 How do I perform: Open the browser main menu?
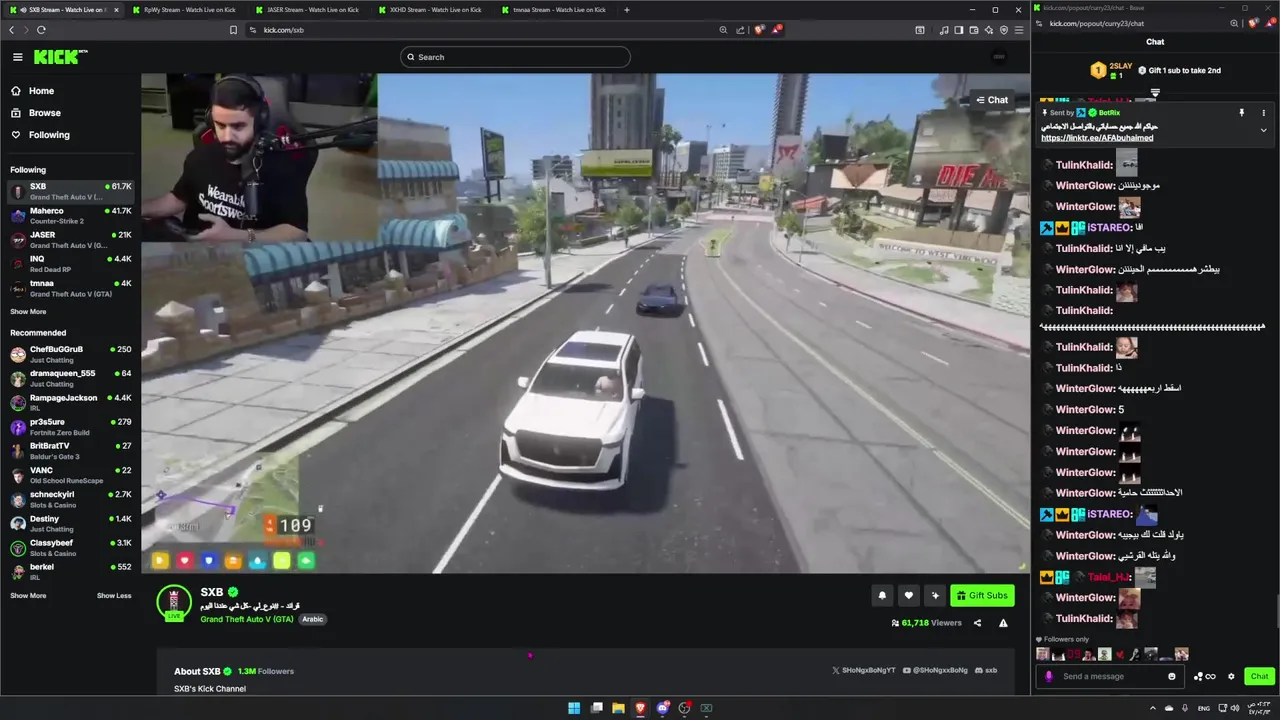click(x=1019, y=30)
